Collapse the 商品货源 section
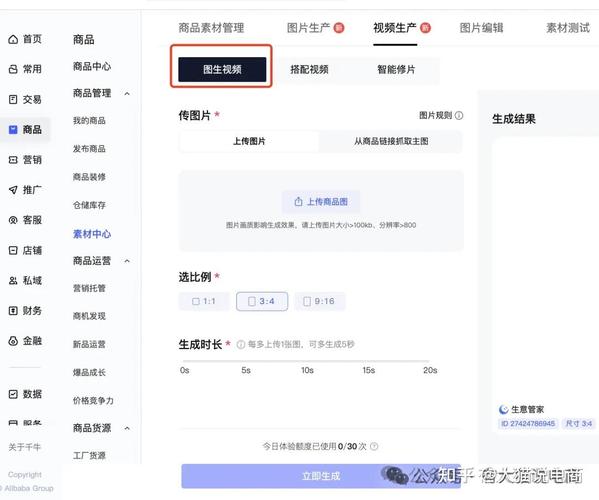The width and height of the screenshot is (599, 500). click(127, 428)
